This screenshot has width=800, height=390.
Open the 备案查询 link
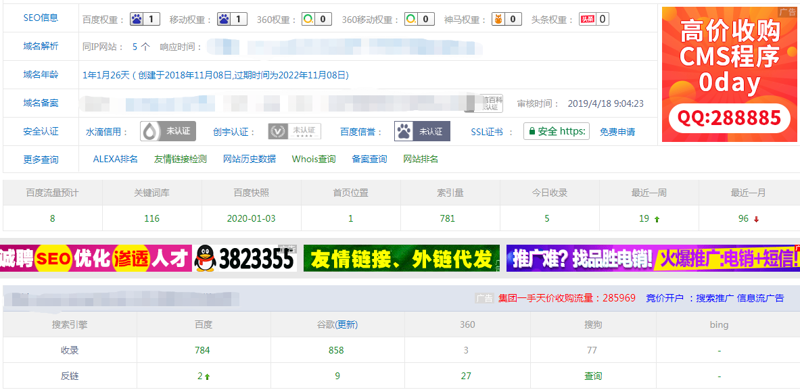(369, 159)
